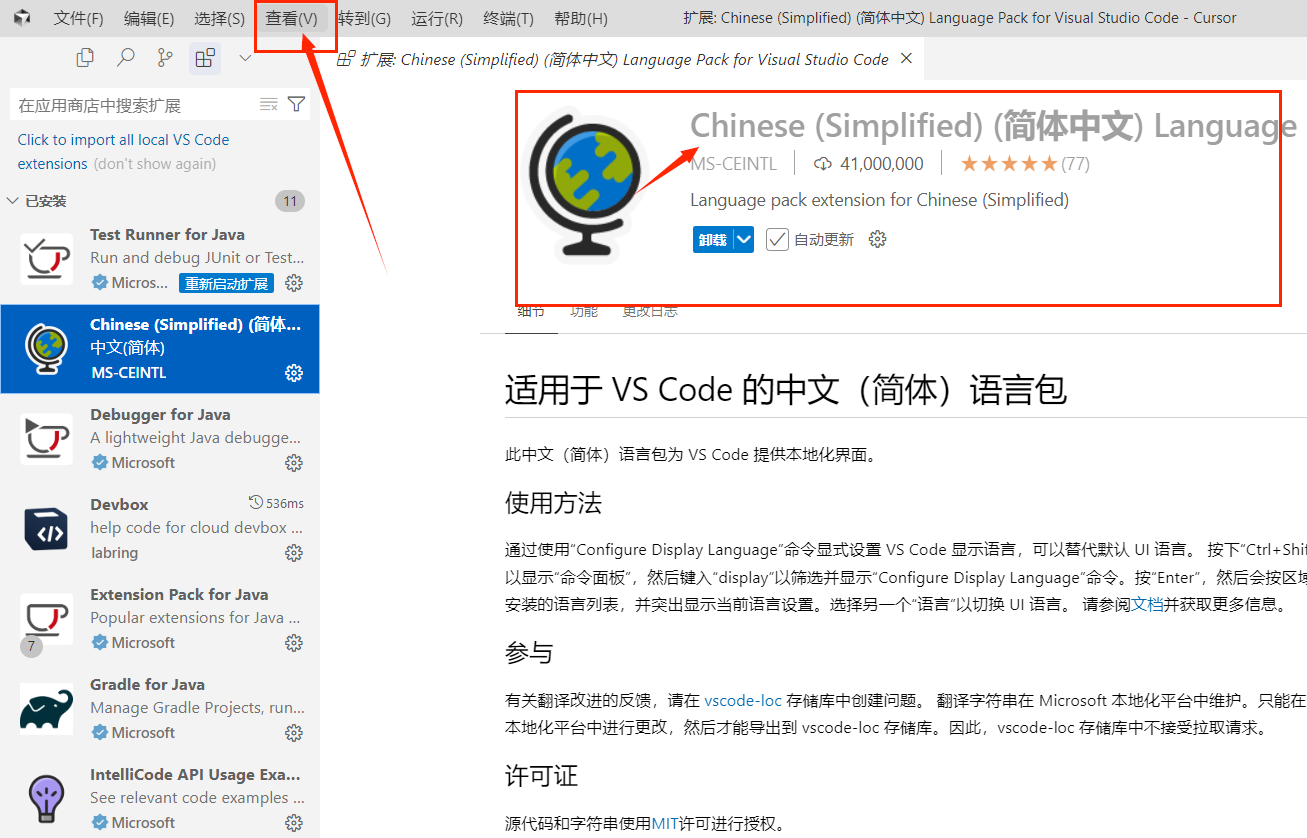Toggle the 自动更新 checkbox
1307x838 pixels.
click(x=777, y=239)
